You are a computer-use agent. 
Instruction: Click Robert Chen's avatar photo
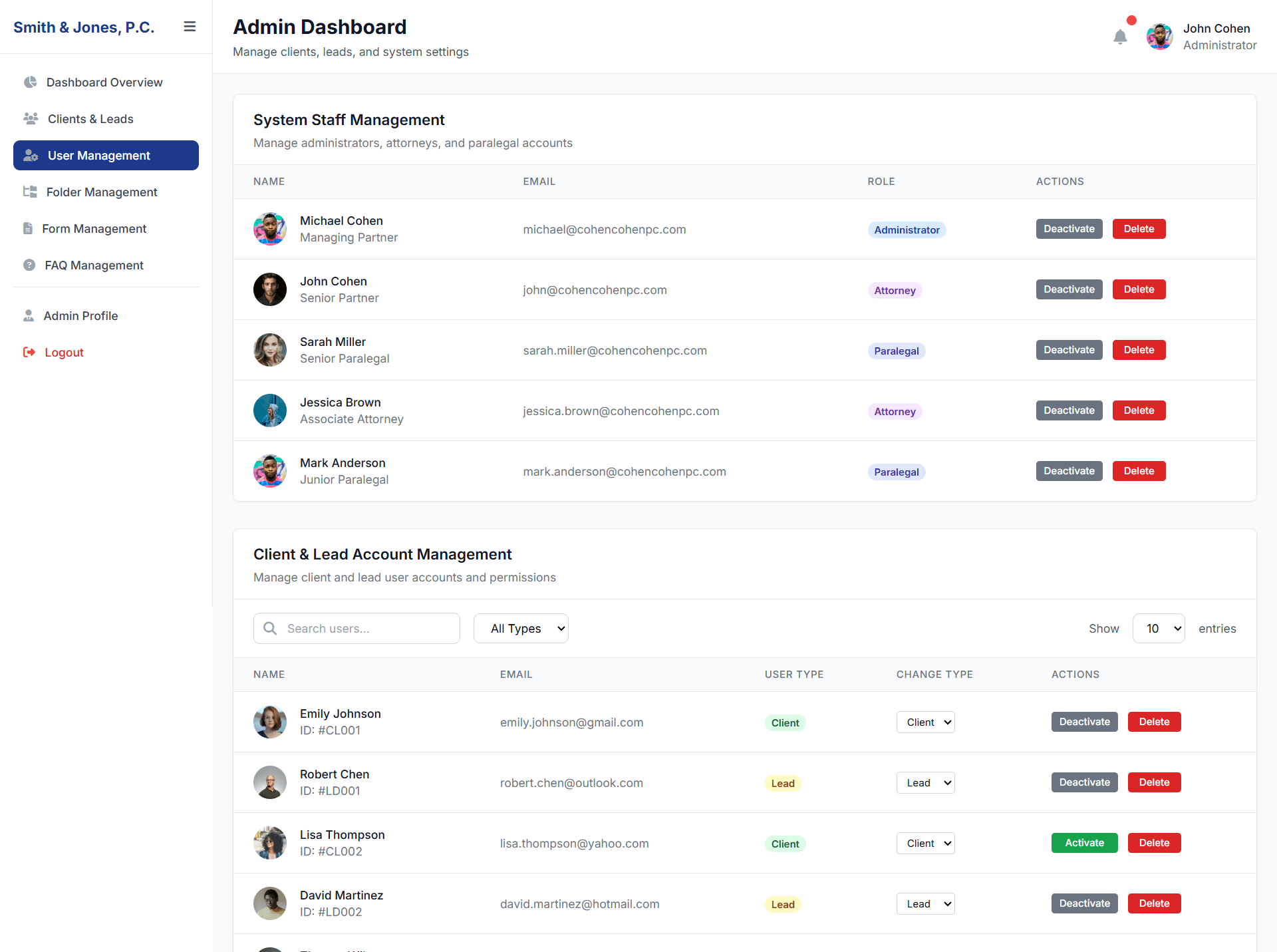270,782
